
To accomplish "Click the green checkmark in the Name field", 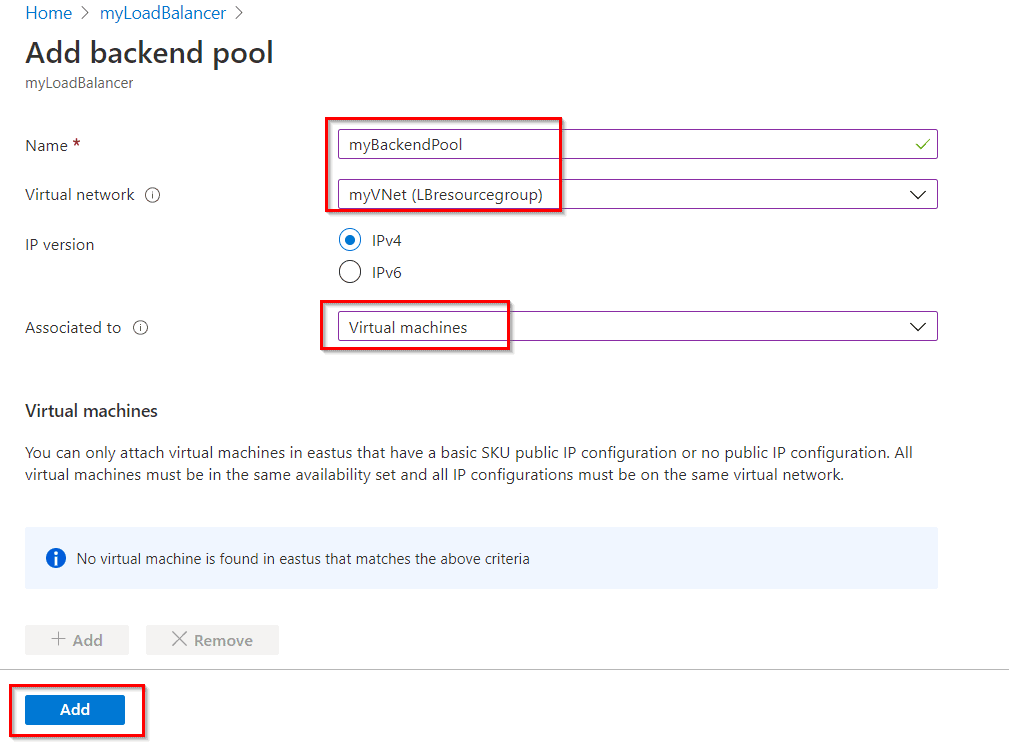I will tap(923, 143).
